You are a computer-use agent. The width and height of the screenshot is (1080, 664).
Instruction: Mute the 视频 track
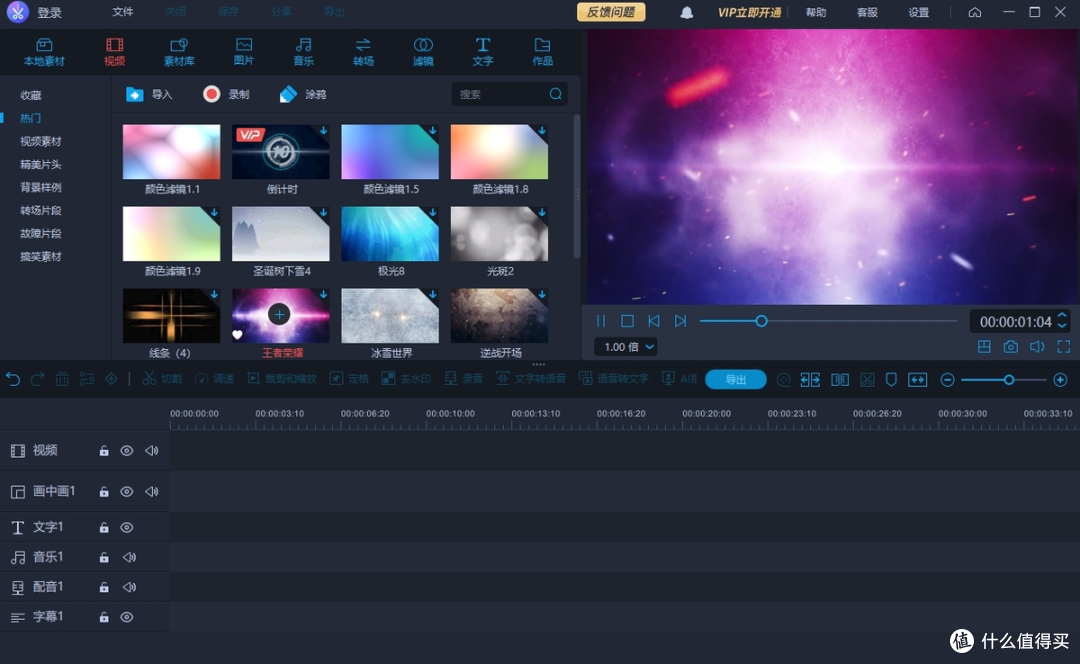(152, 451)
